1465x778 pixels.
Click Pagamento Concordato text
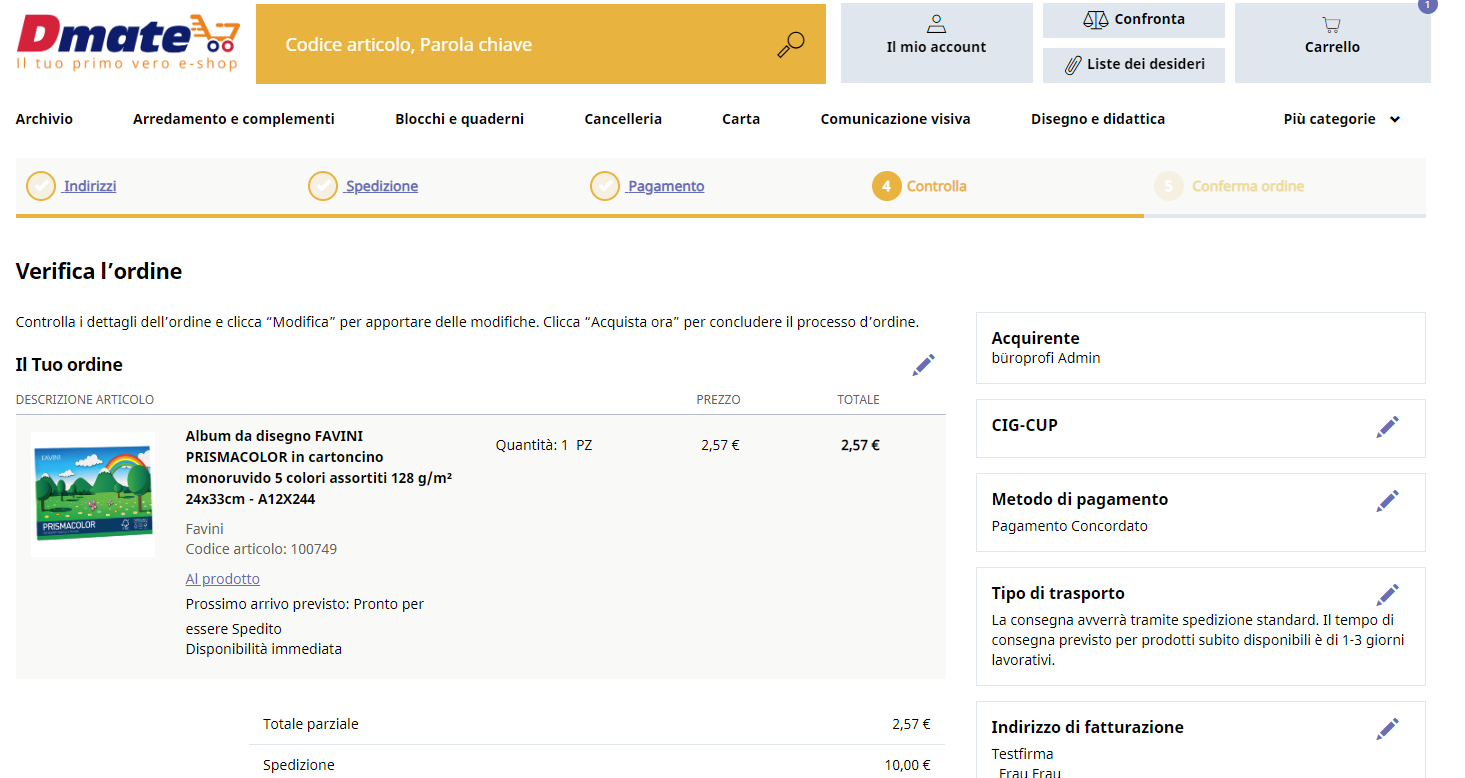(1069, 526)
